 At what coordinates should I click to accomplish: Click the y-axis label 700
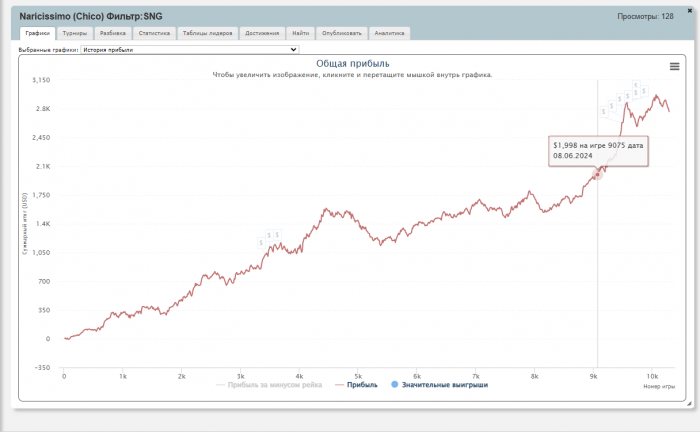pyautogui.click(x=44, y=281)
